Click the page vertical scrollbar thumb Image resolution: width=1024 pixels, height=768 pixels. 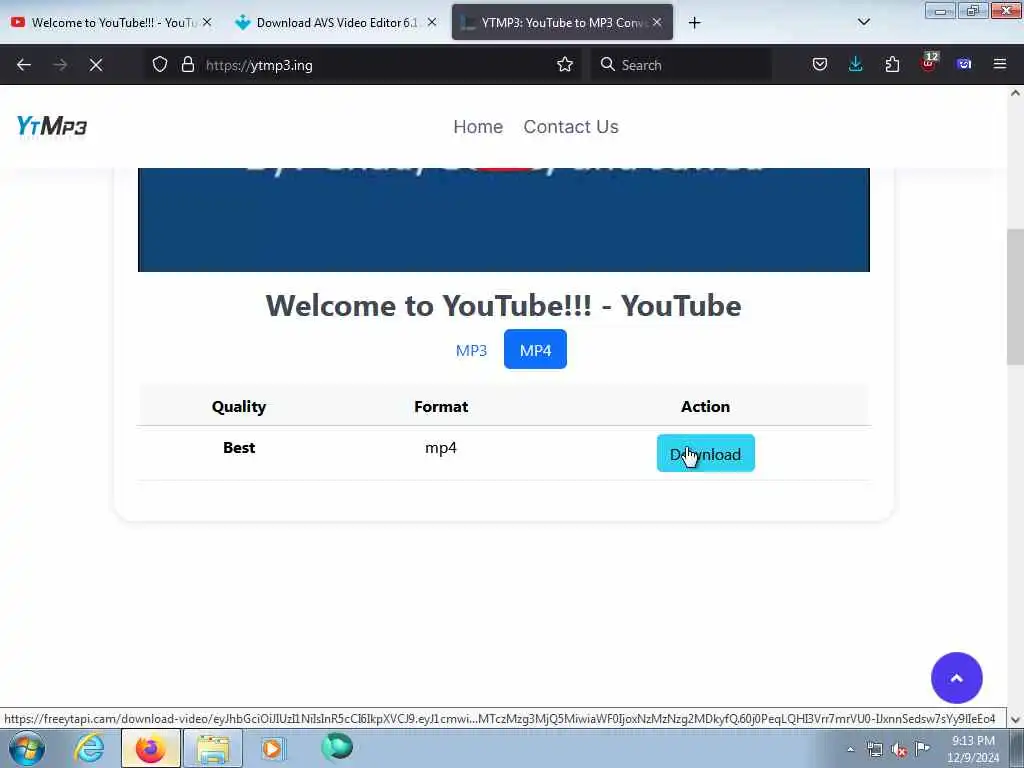tap(1015, 297)
